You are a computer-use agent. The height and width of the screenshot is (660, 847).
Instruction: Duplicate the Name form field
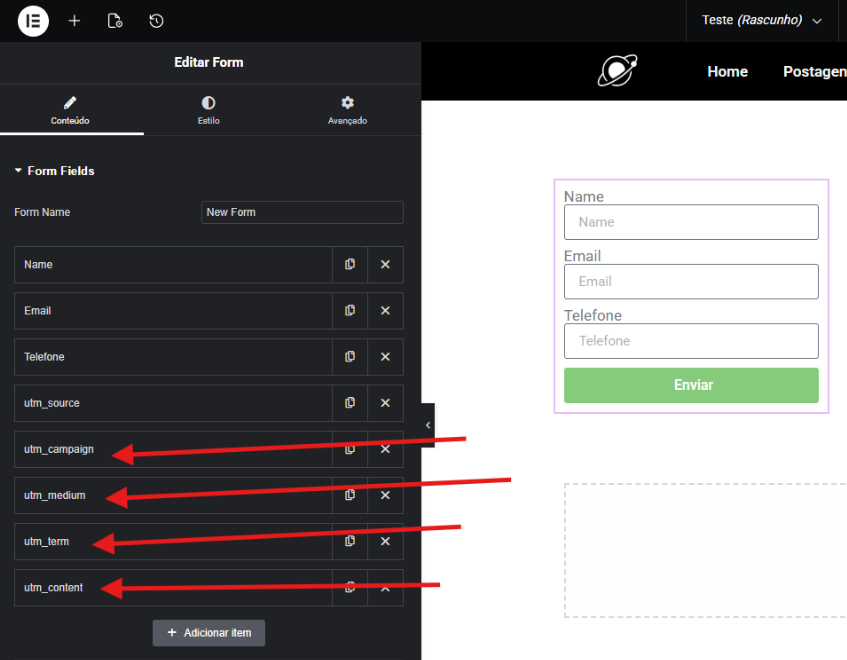click(x=350, y=264)
